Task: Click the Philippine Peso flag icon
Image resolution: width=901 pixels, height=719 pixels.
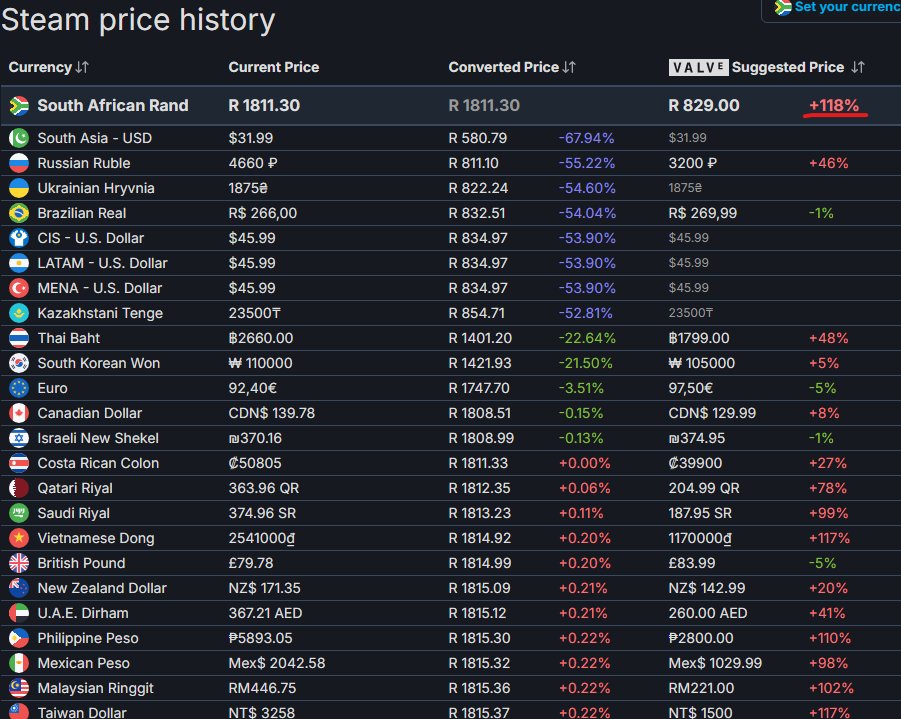Action: [19, 639]
